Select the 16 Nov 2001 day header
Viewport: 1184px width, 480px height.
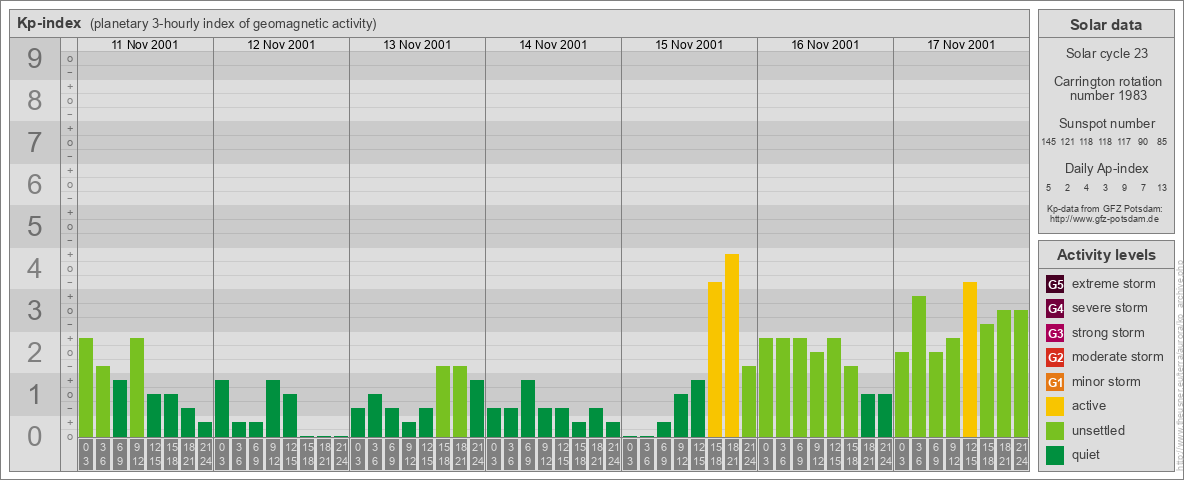click(x=825, y=45)
